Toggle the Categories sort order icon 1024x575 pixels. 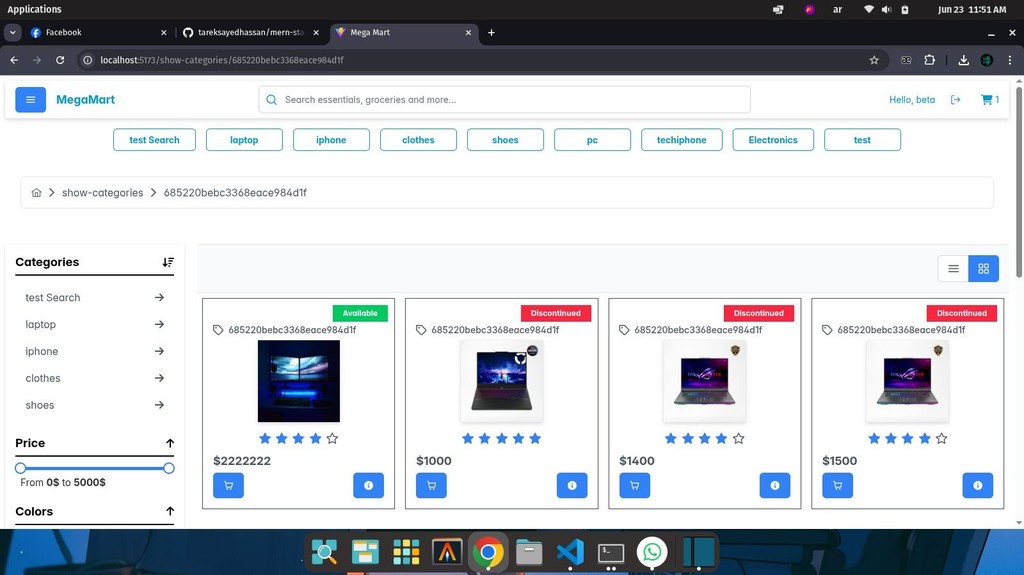click(168, 262)
